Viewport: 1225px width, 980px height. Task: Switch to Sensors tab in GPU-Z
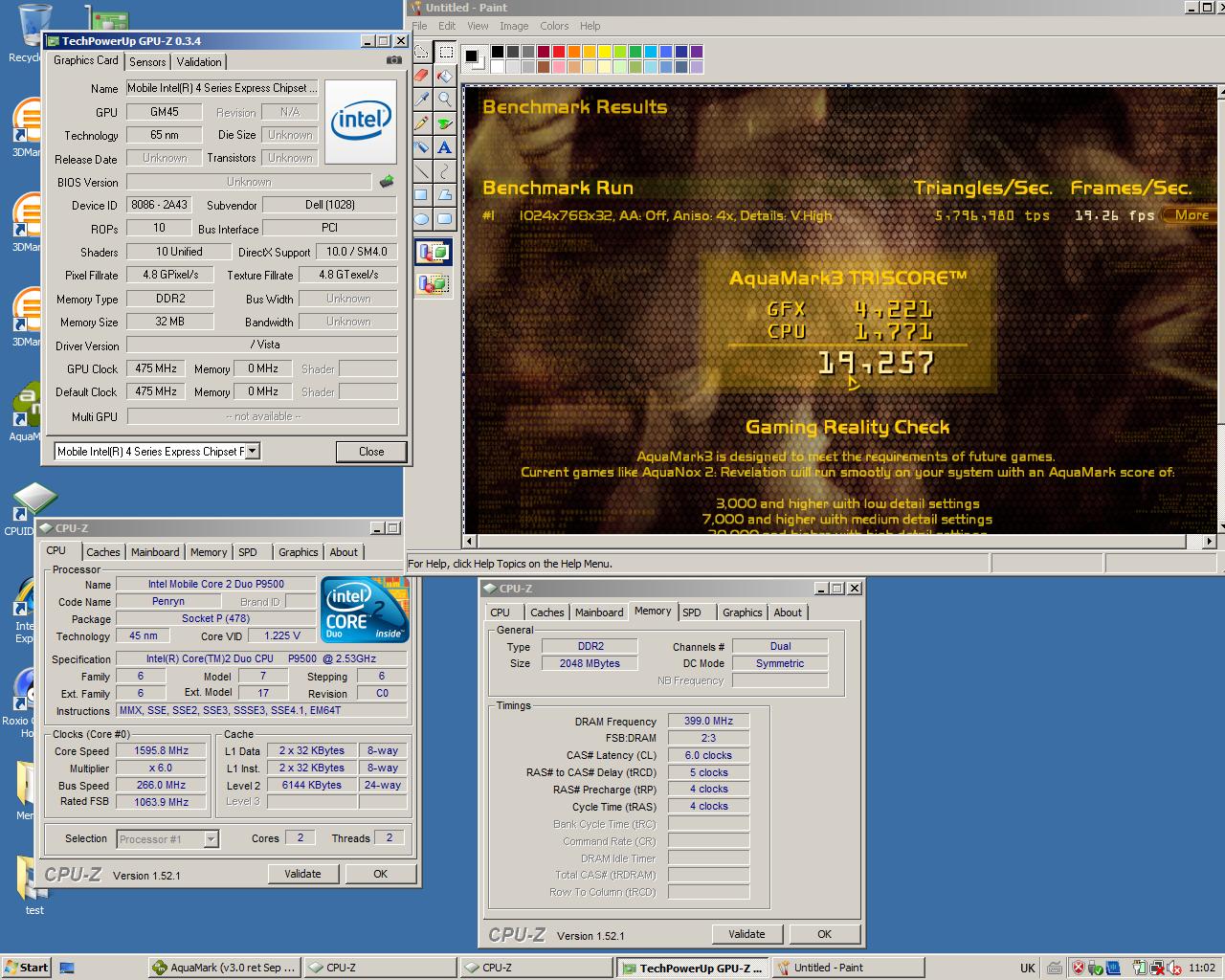147,62
